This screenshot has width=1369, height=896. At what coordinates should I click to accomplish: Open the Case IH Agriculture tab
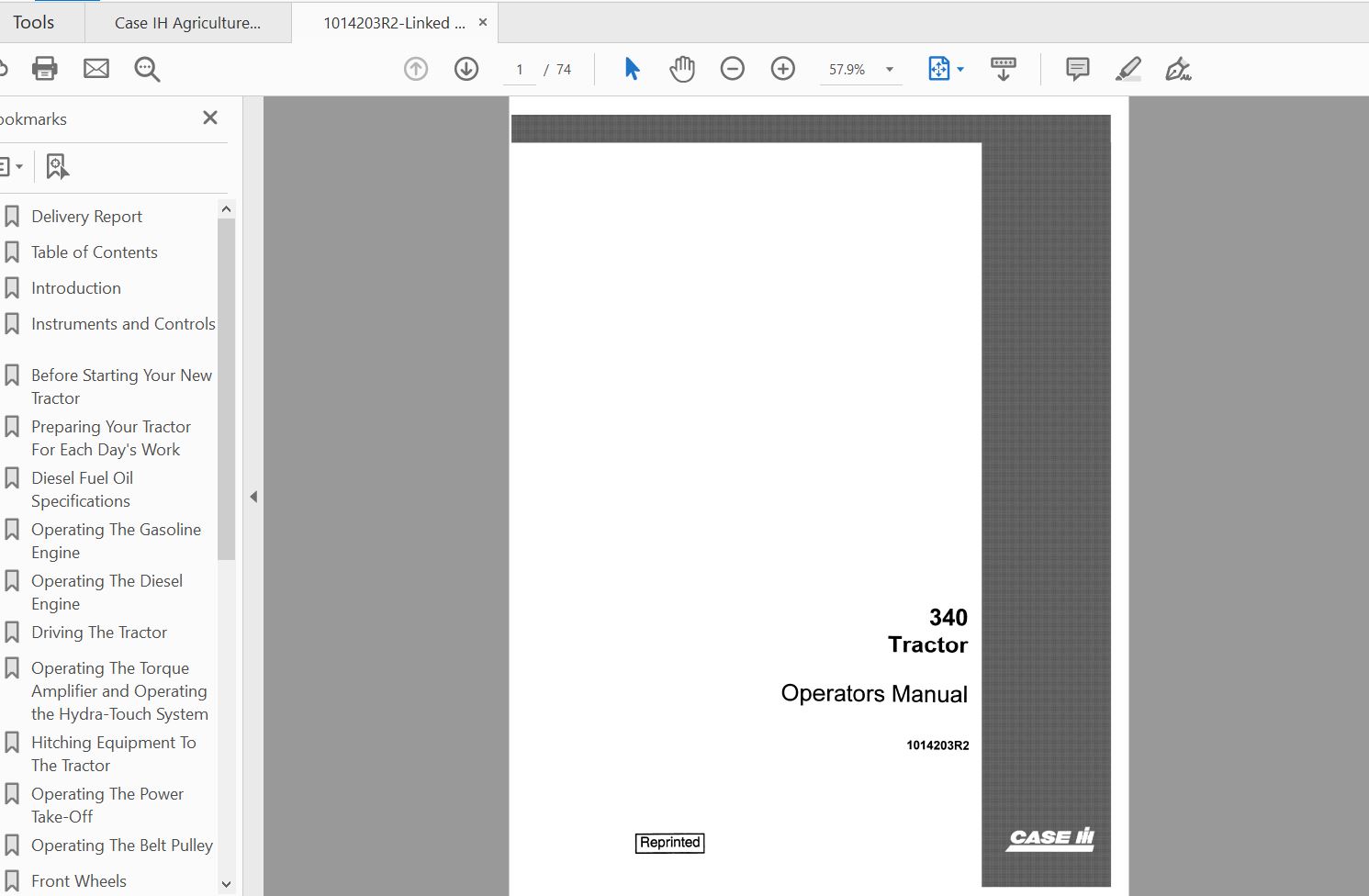tap(188, 22)
